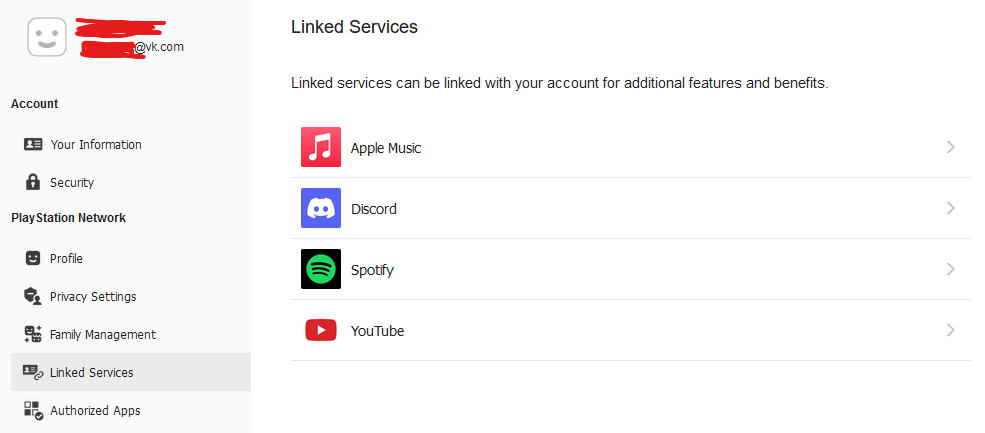
Task: Open the YouTube linked service
Action: coord(377,331)
